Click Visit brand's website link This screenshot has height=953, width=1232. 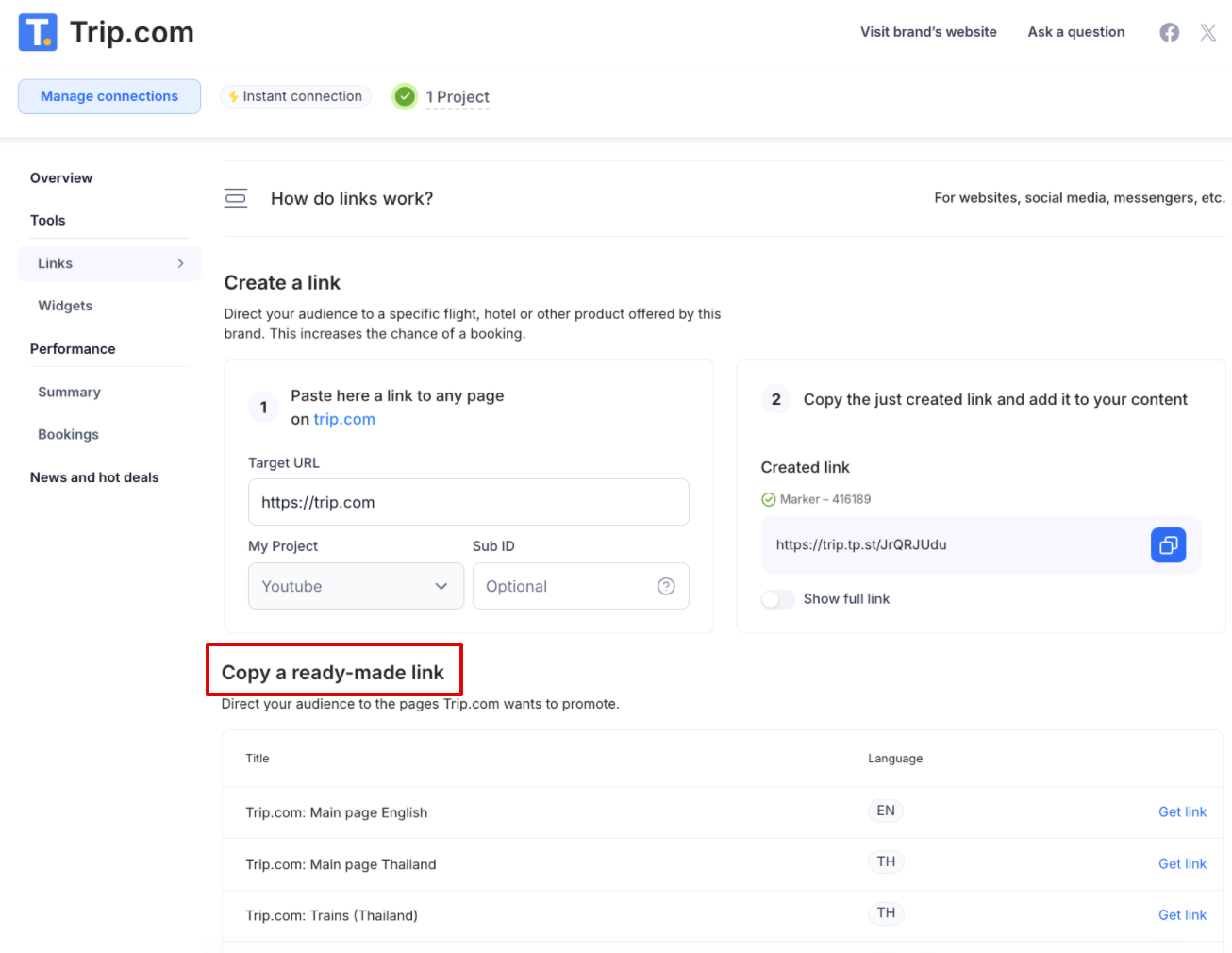pyautogui.click(x=928, y=32)
